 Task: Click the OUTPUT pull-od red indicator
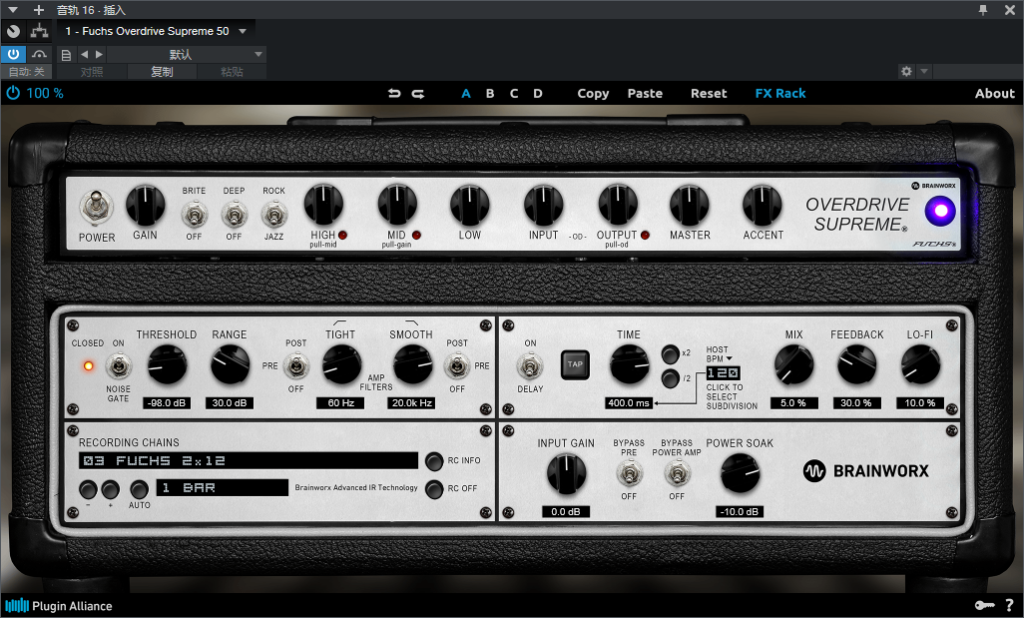tap(645, 235)
